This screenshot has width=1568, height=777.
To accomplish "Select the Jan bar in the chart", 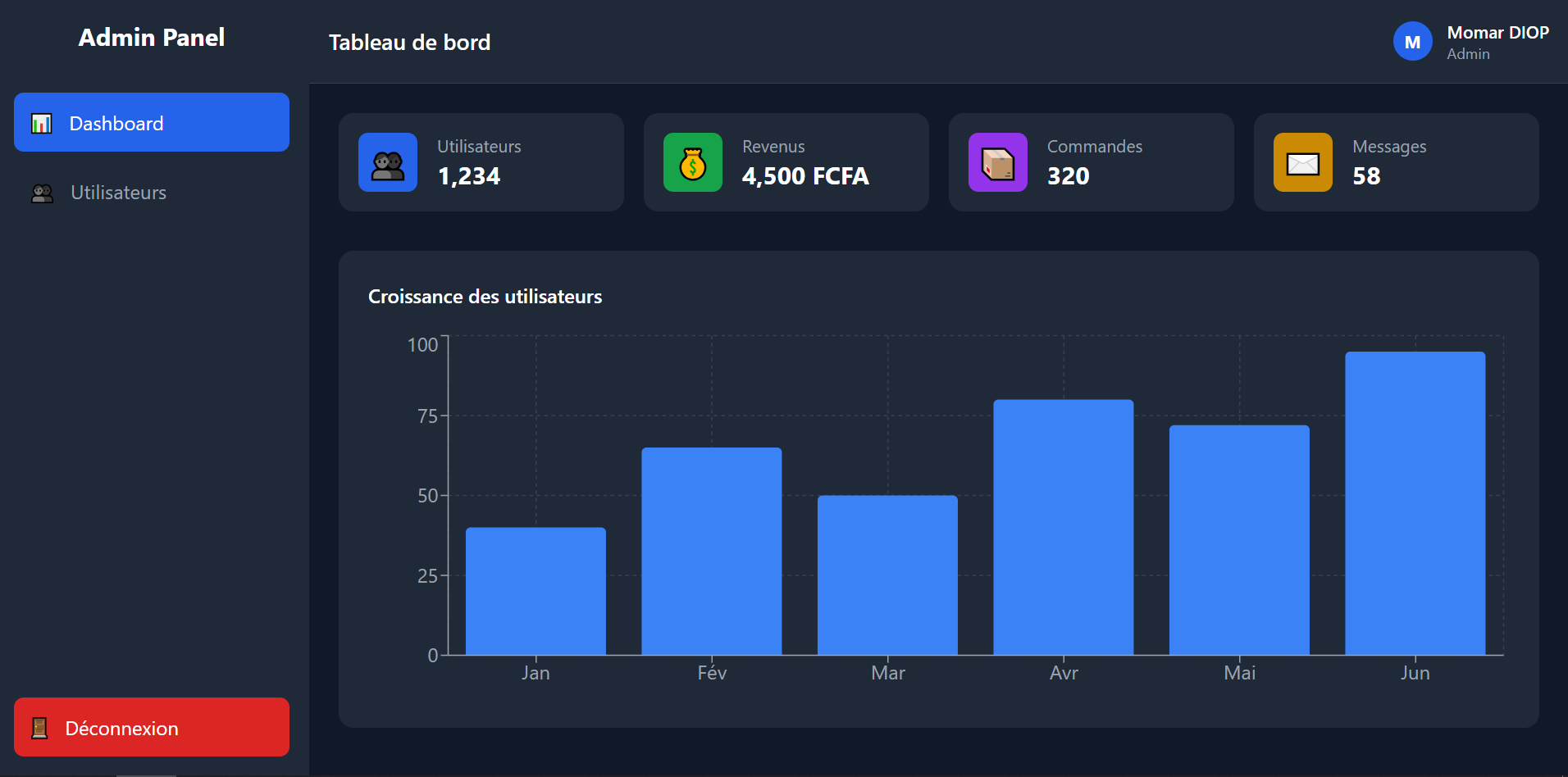I will tap(536, 591).
